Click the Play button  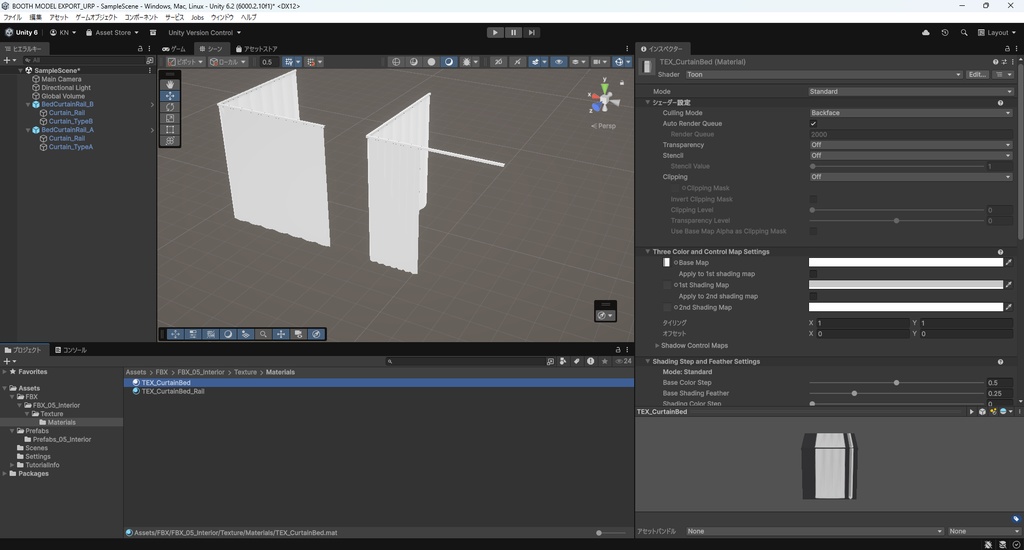pos(495,32)
